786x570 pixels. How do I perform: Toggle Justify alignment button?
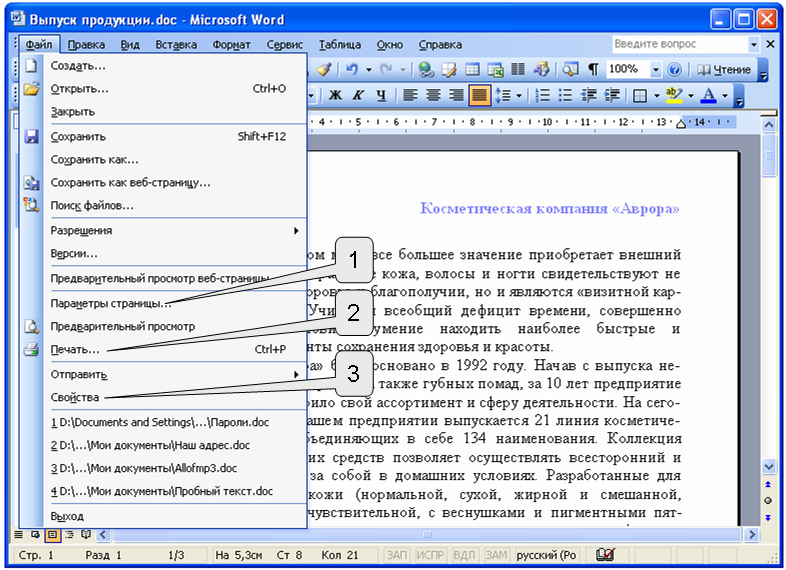tap(479, 95)
